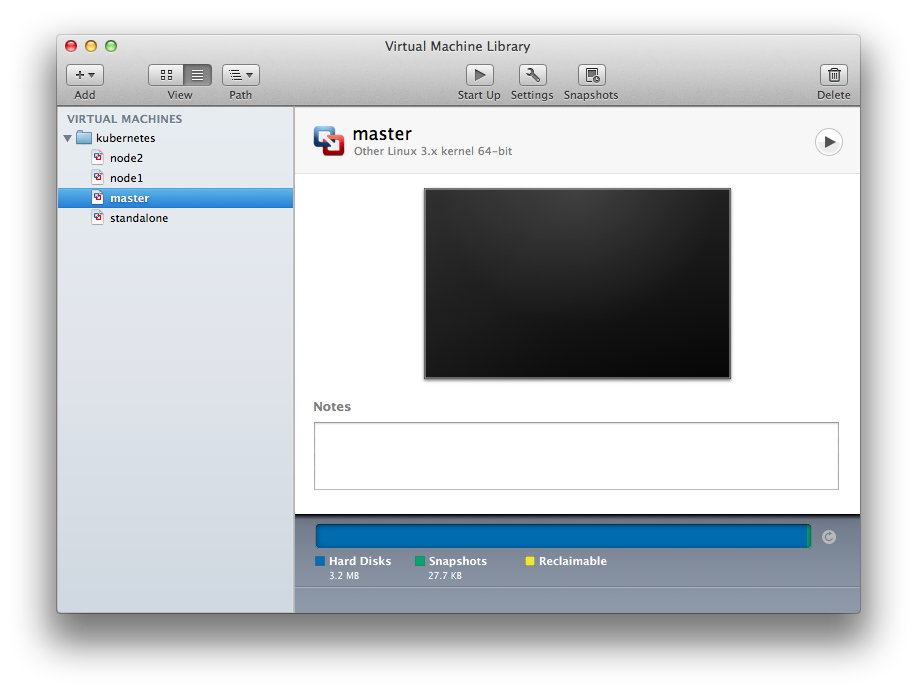Refresh disk usage with circular arrow icon
Image resolution: width=917 pixels, height=692 pixels.
click(829, 536)
